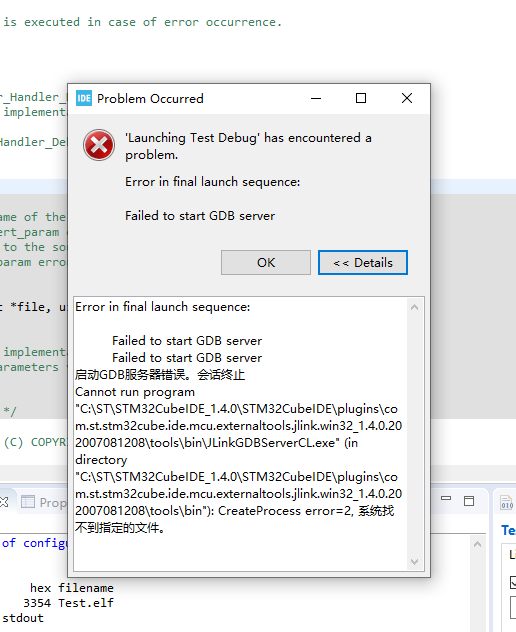Click the details pane scroll-down arrow

pyautogui.click(x=414, y=561)
